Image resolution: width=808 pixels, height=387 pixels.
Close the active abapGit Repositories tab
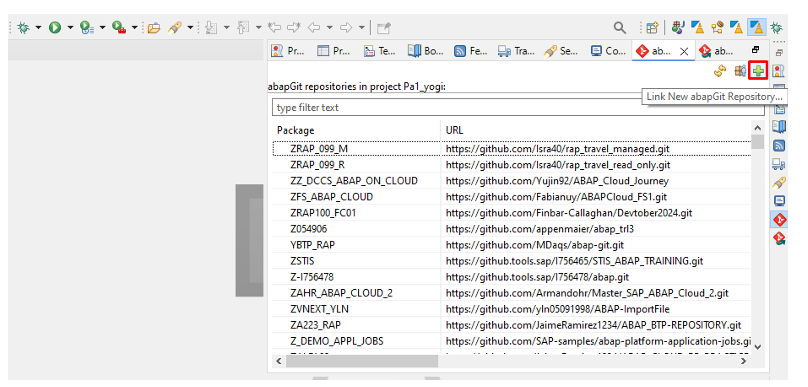point(684,51)
